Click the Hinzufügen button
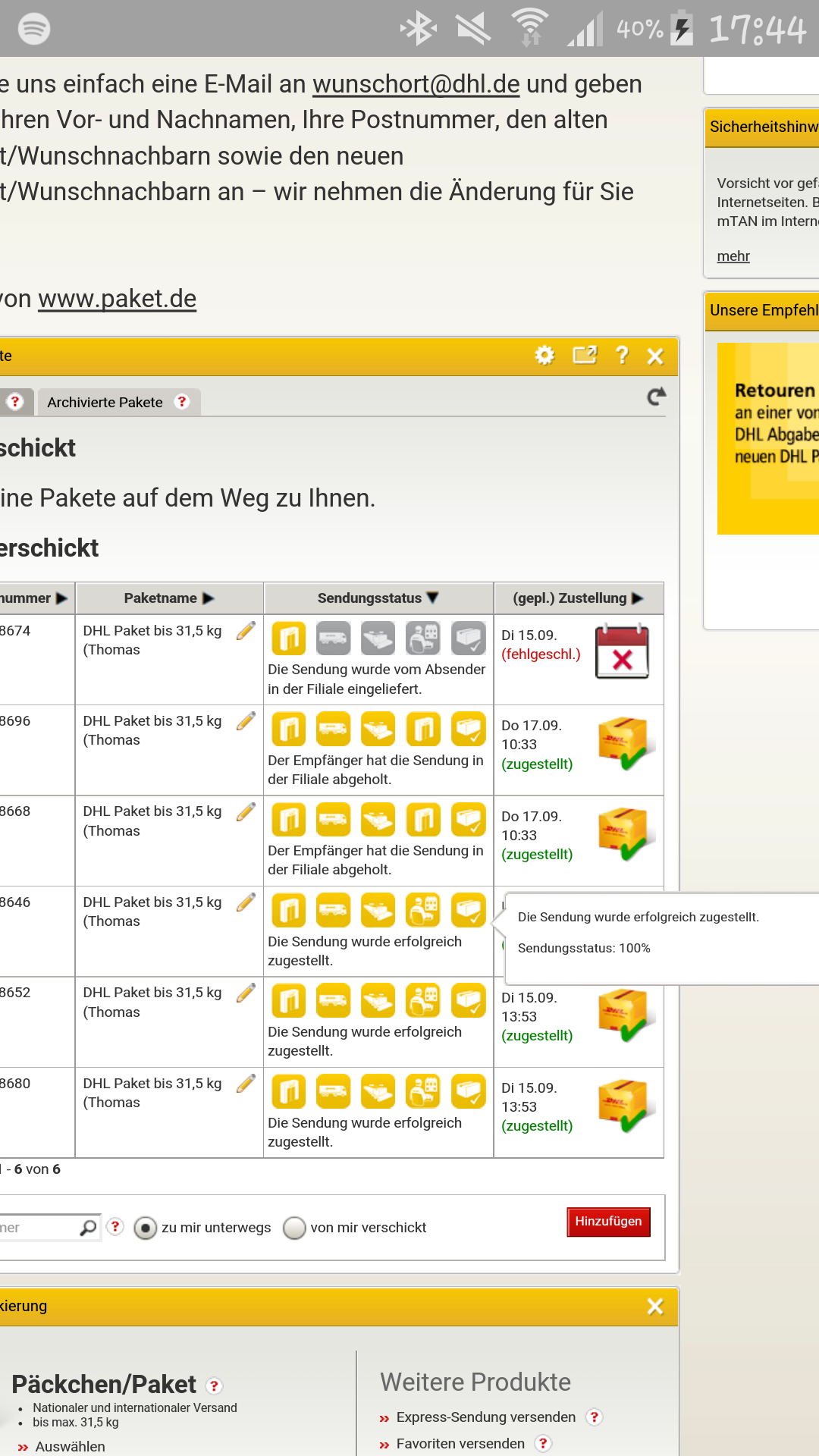 pyautogui.click(x=608, y=1222)
